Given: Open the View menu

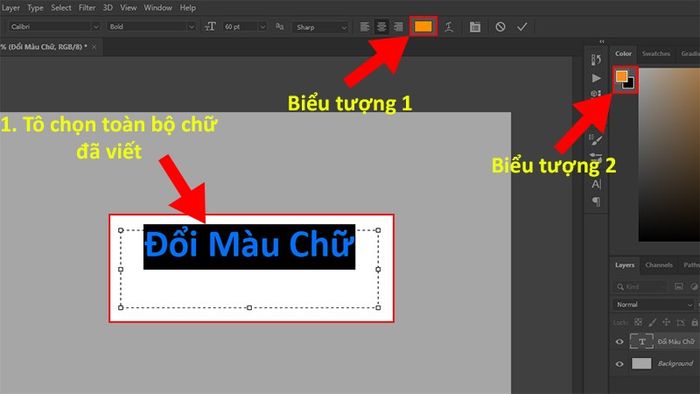Looking at the screenshot, I should [x=128, y=8].
